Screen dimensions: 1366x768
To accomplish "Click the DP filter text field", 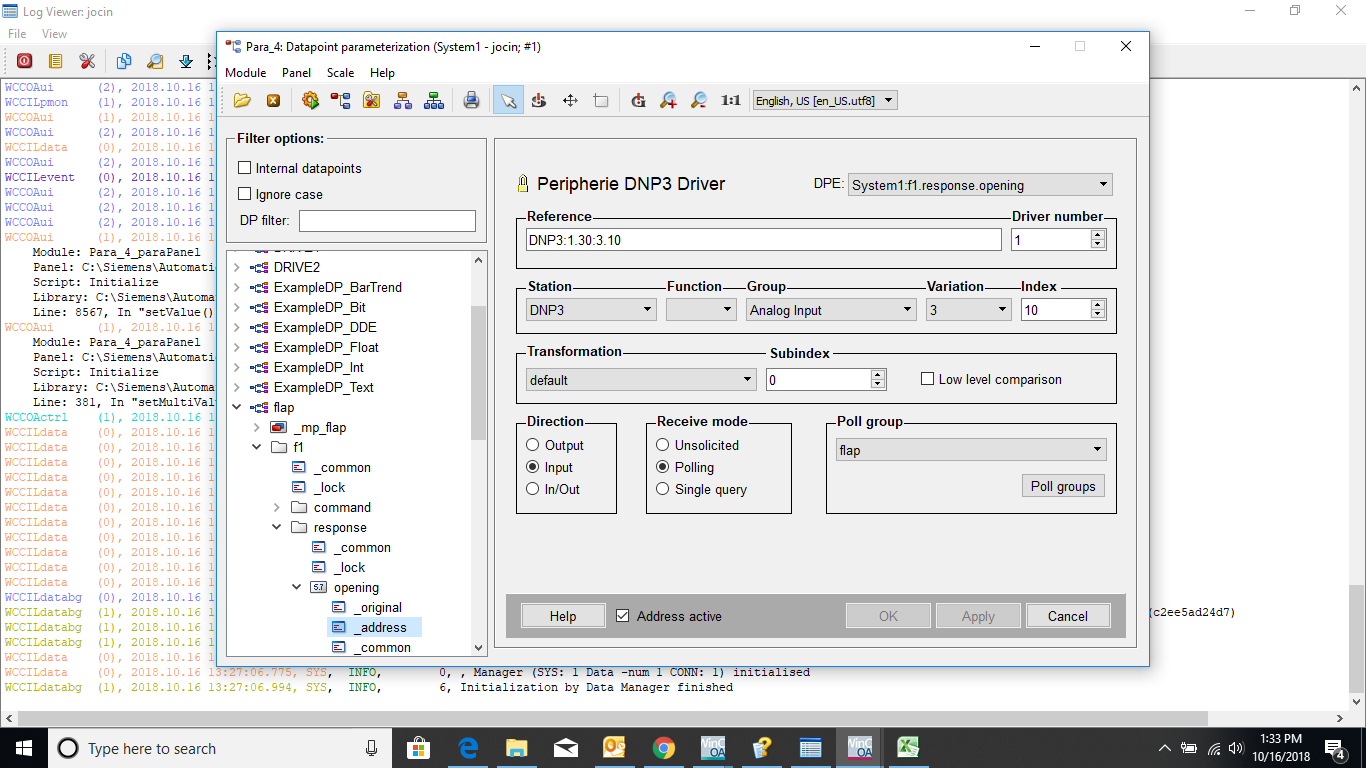I will (x=387, y=221).
